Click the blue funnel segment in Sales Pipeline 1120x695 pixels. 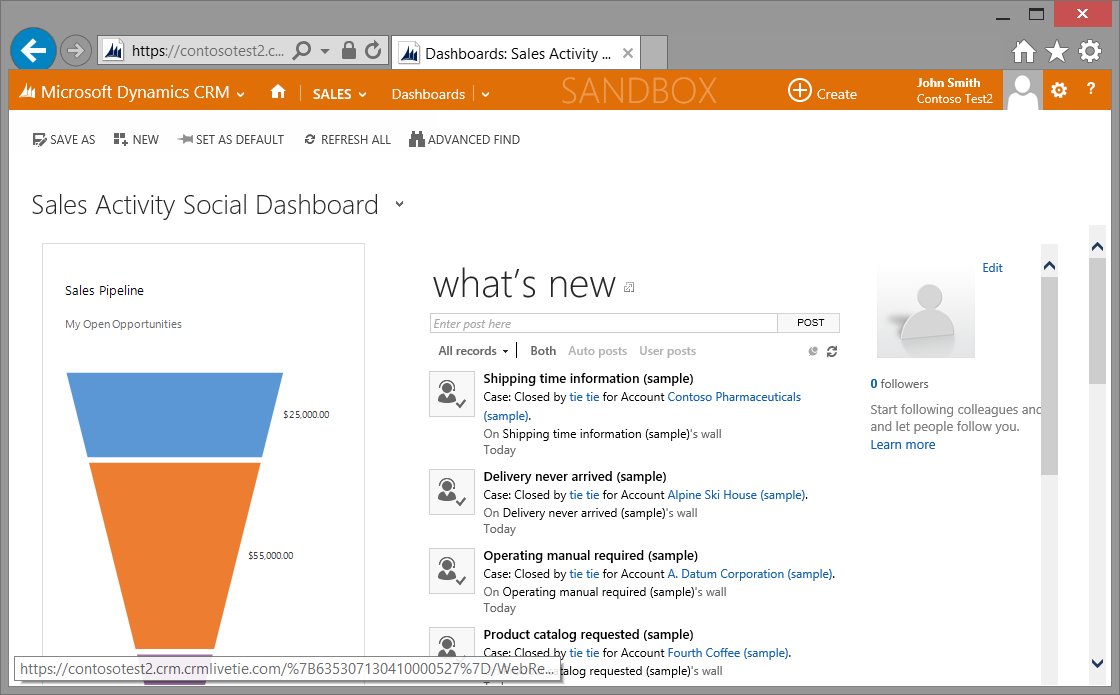tap(175, 413)
